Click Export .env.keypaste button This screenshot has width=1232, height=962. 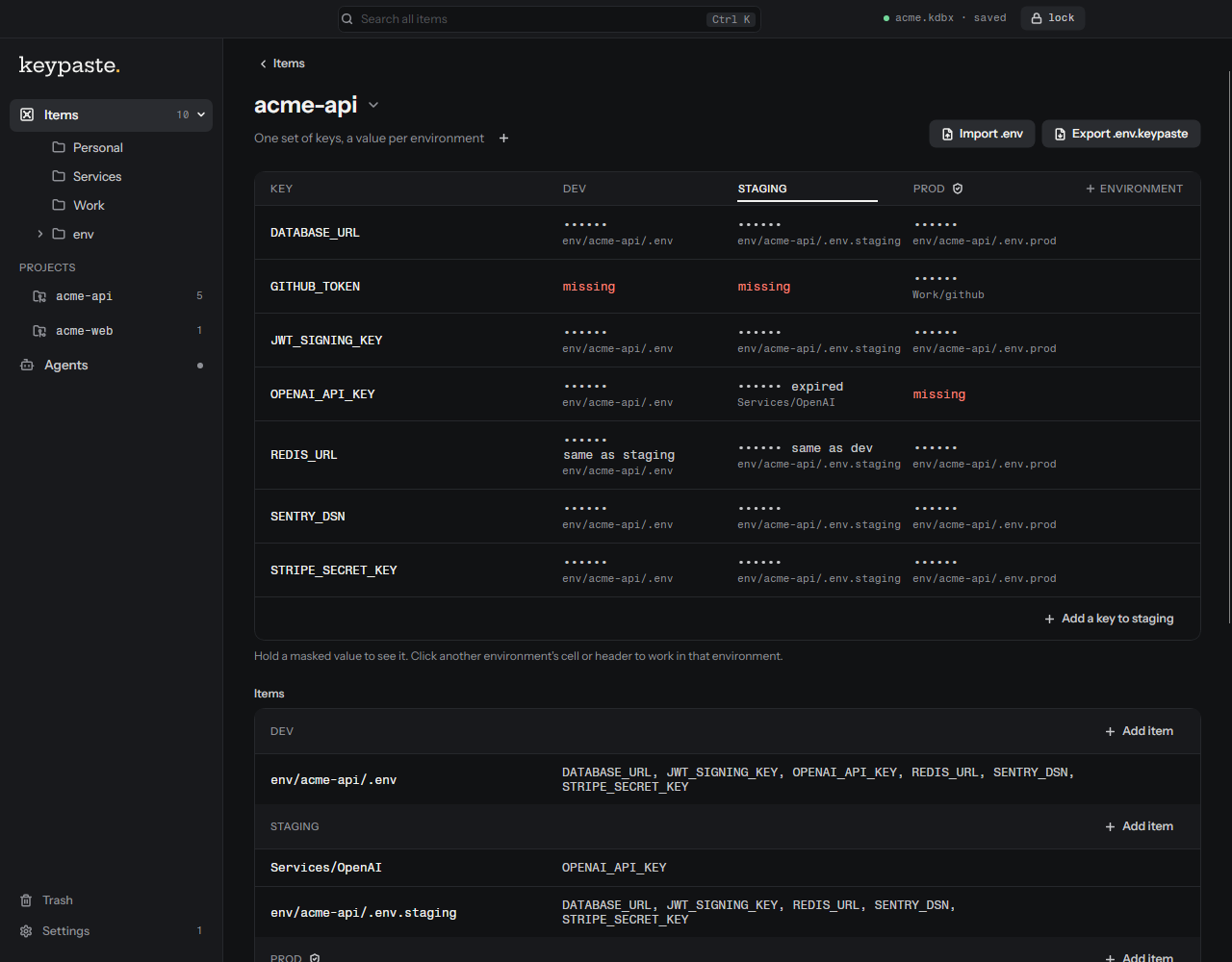tap(1121, 134)
